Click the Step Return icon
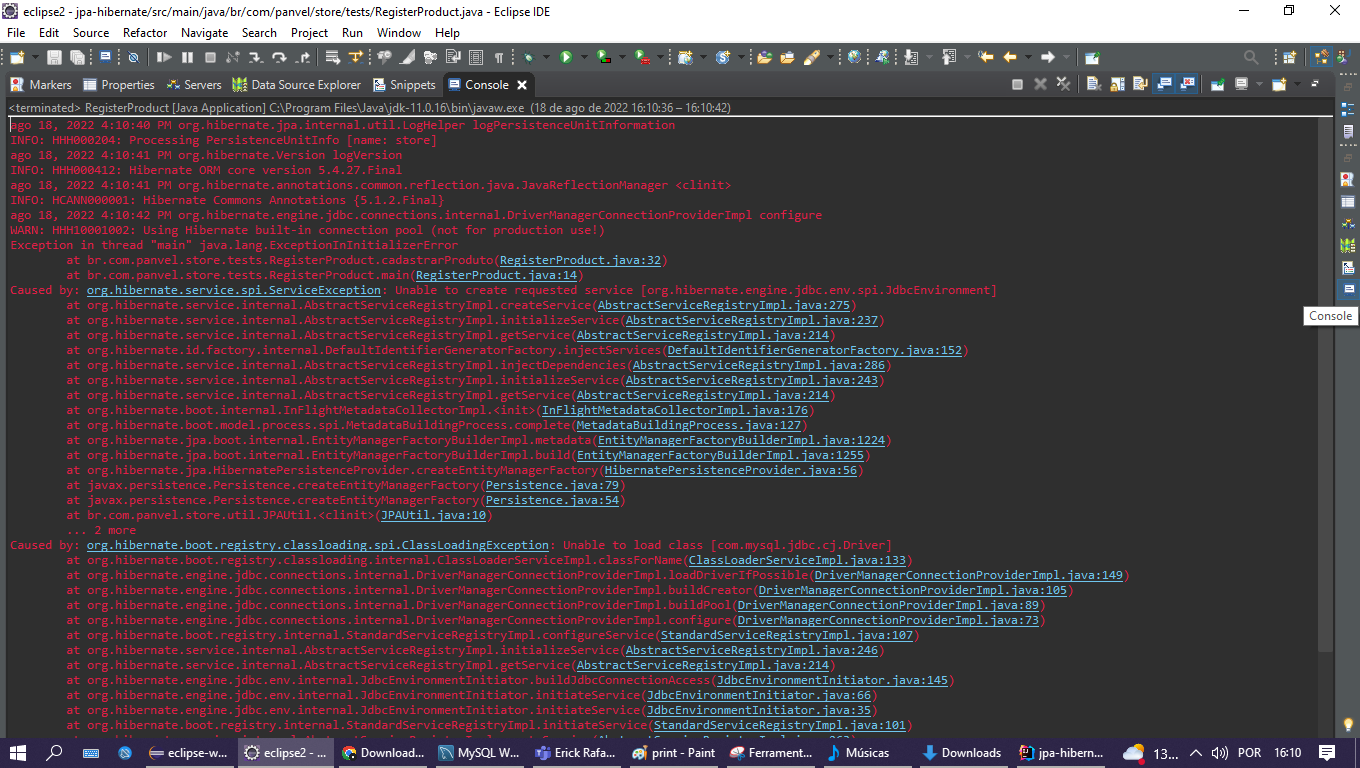The image size is (1360, 768). (302, 57)
